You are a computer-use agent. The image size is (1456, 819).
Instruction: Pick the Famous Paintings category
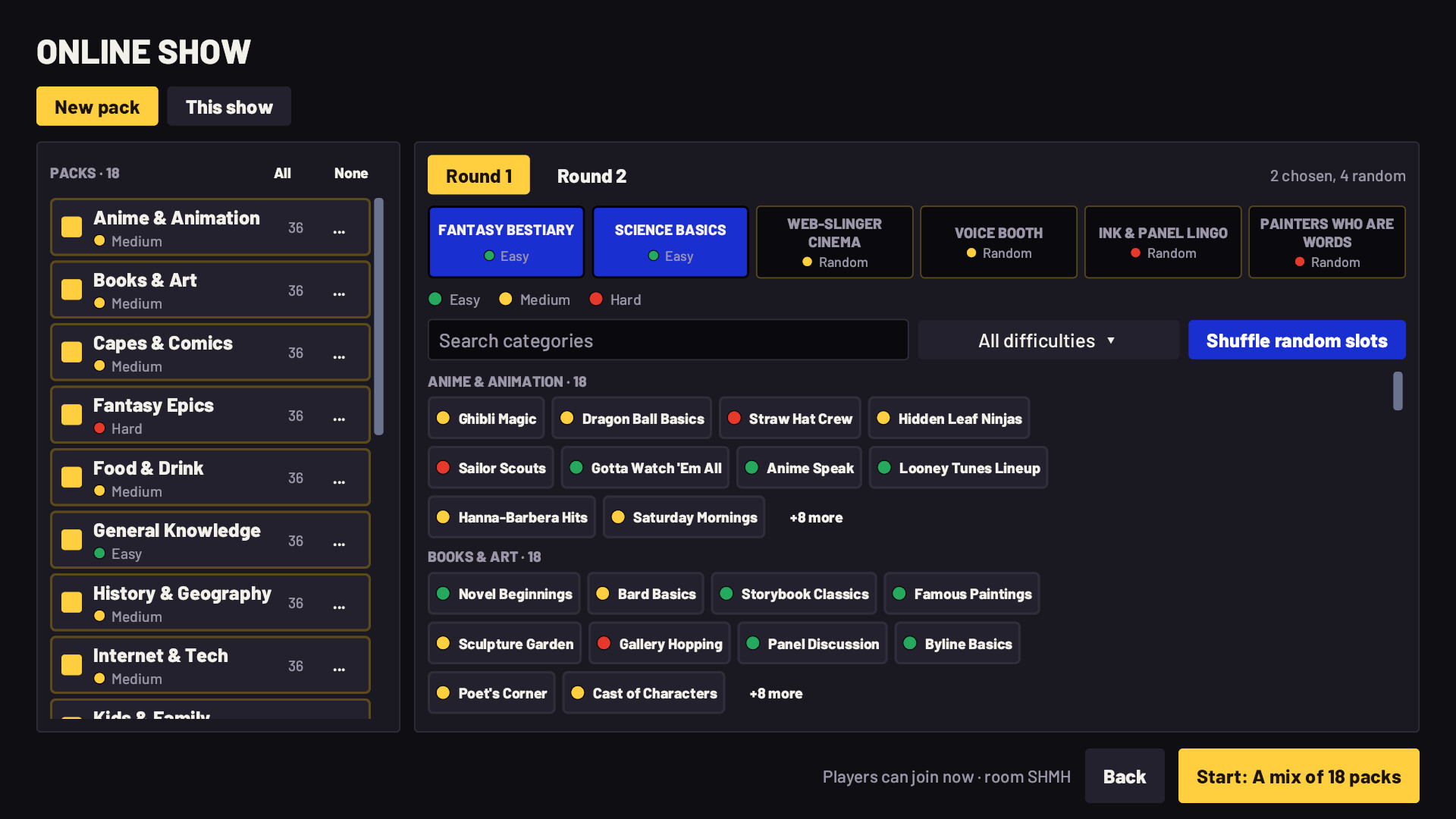tap(962, 594)
